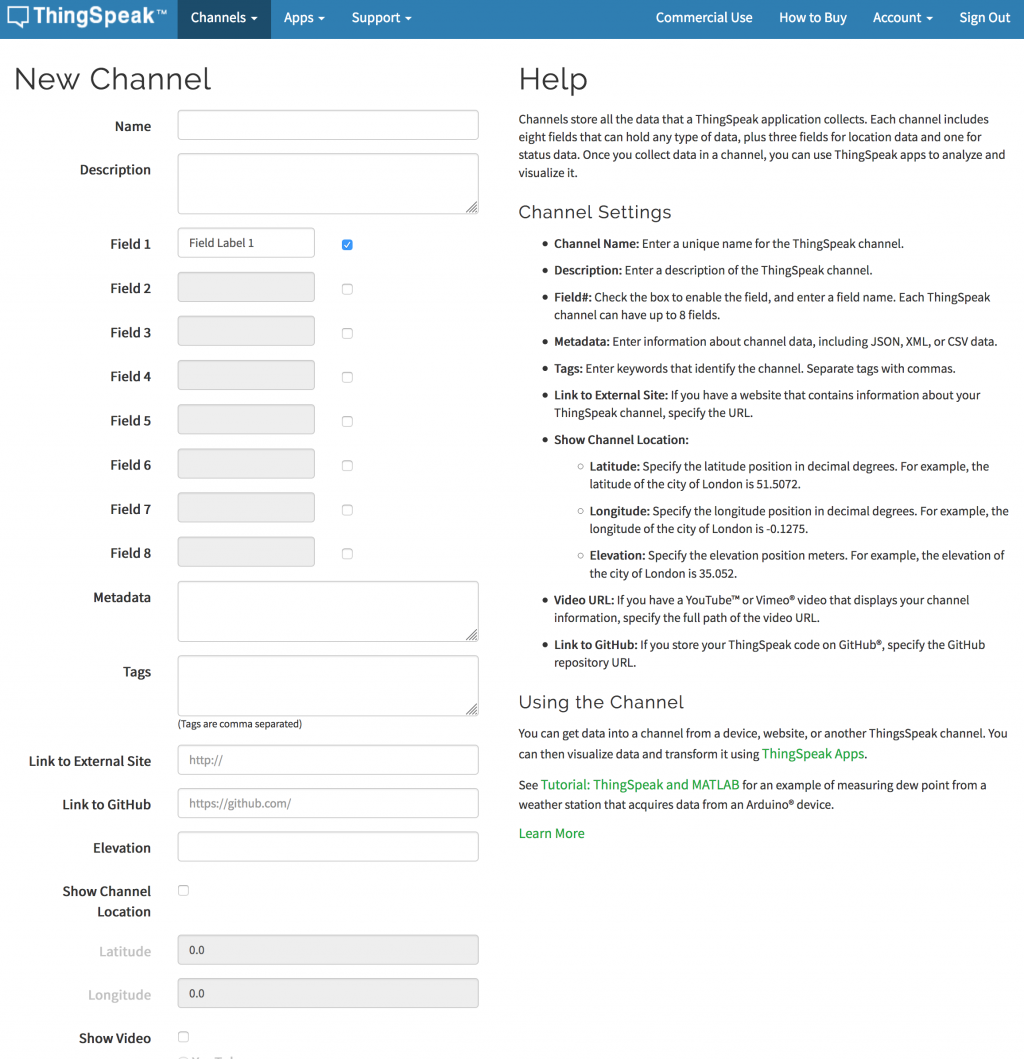Viewport: 1024px width, 1059px height.
Task: Click the Link to External Site field
Action: click(x=328, y=760)
